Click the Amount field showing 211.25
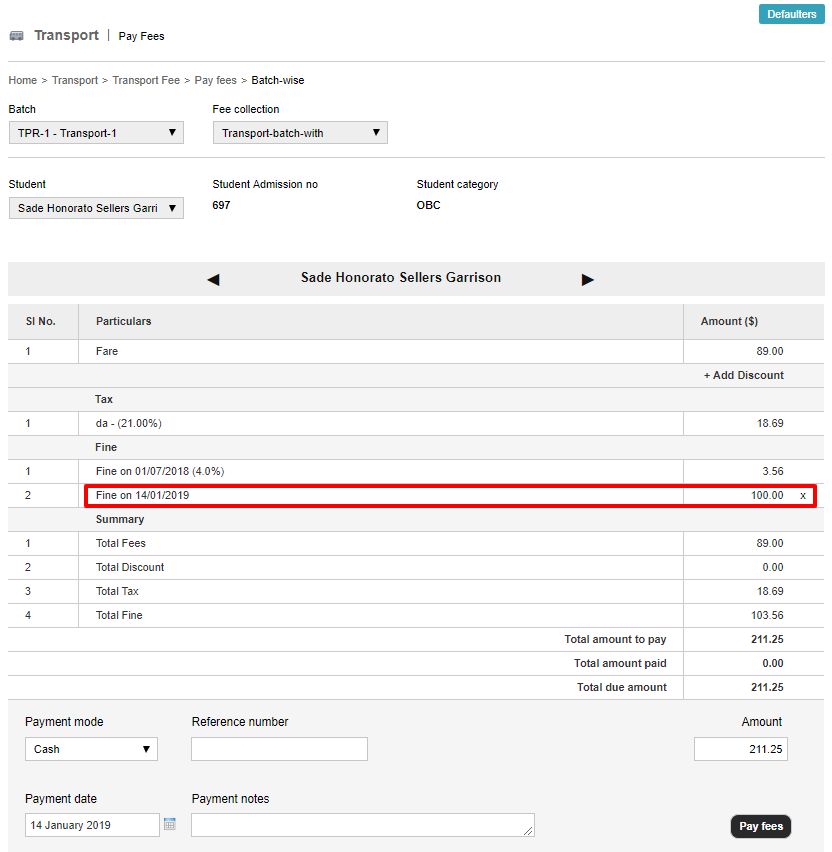The image size is (832, 852). pyautogui.click(x=741, y=749)
